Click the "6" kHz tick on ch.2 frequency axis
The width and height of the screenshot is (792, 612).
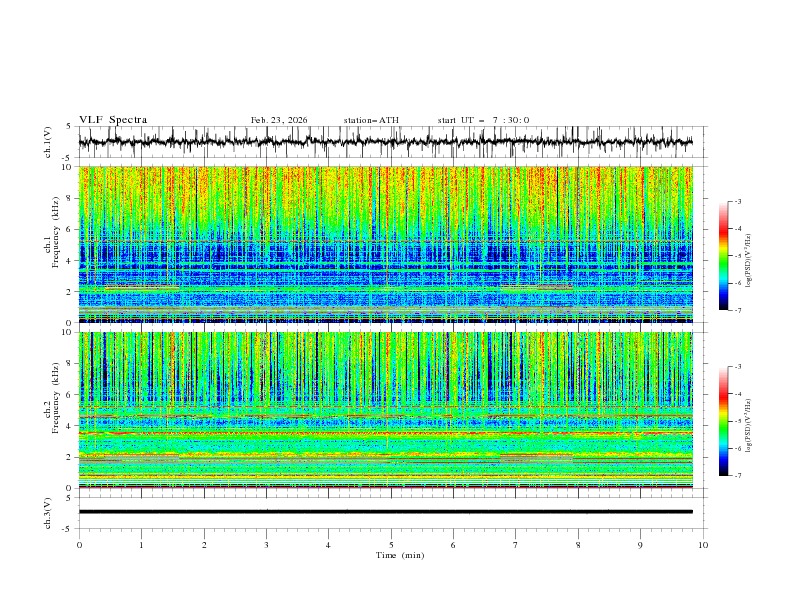pyautogui.click(x=70, y=395)
